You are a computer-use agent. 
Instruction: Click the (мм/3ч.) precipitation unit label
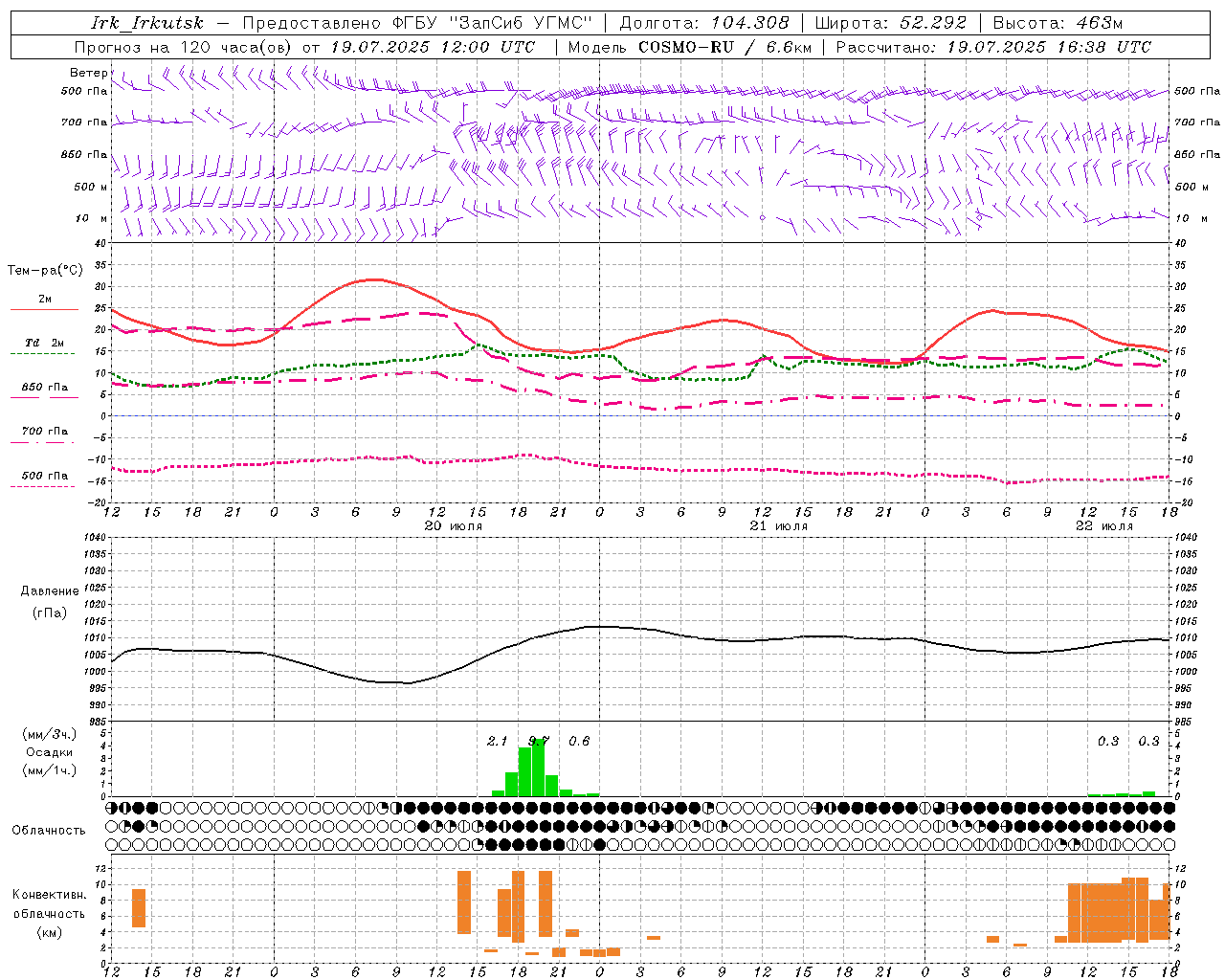pyautogui.click(x=49, y=734)
